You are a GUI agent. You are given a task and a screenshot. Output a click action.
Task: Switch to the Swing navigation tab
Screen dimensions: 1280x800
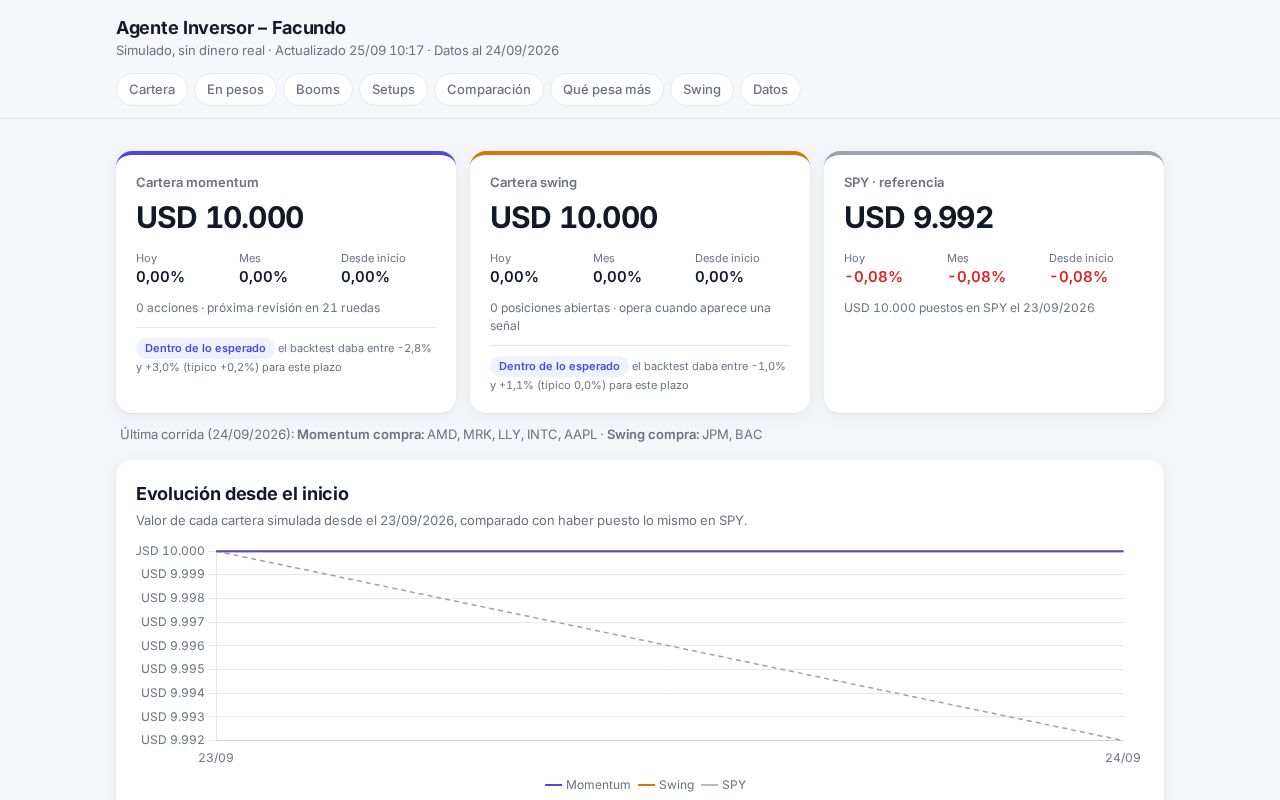(702, 89)
